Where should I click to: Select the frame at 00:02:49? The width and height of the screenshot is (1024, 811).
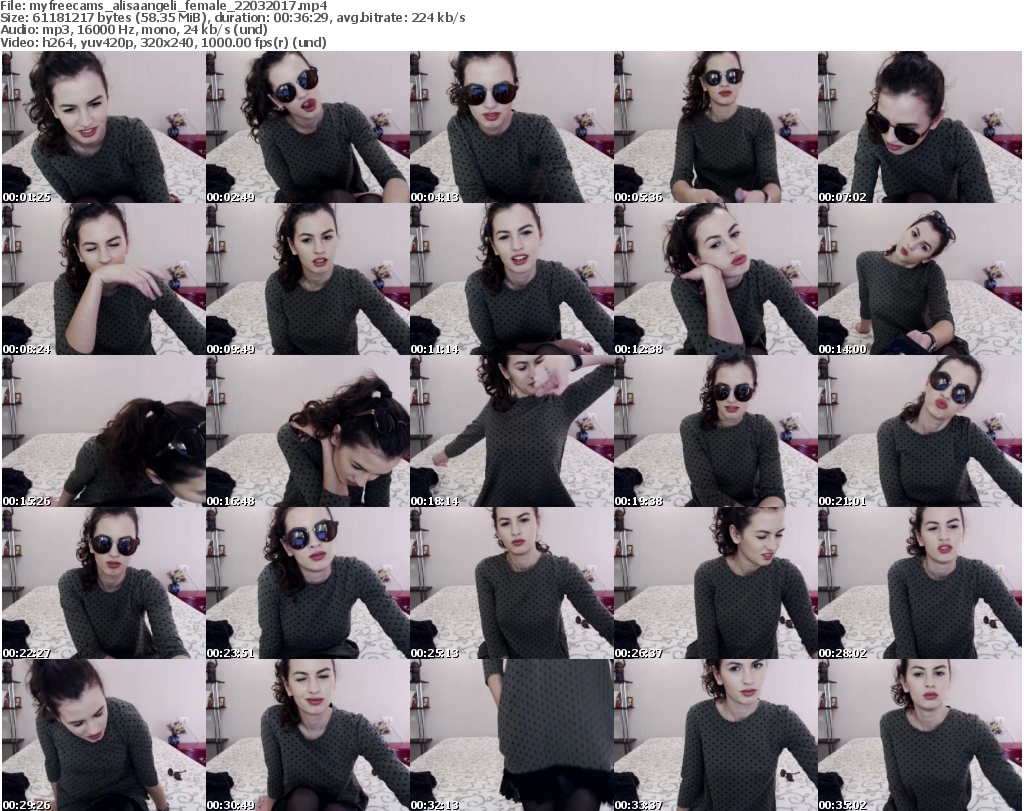coord(308,127)
